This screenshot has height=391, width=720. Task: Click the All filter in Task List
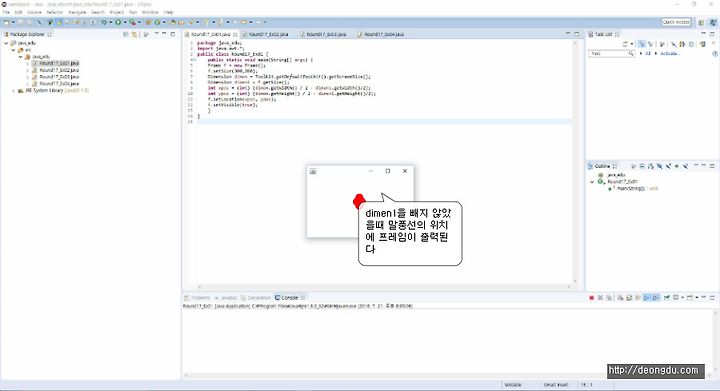648,54
